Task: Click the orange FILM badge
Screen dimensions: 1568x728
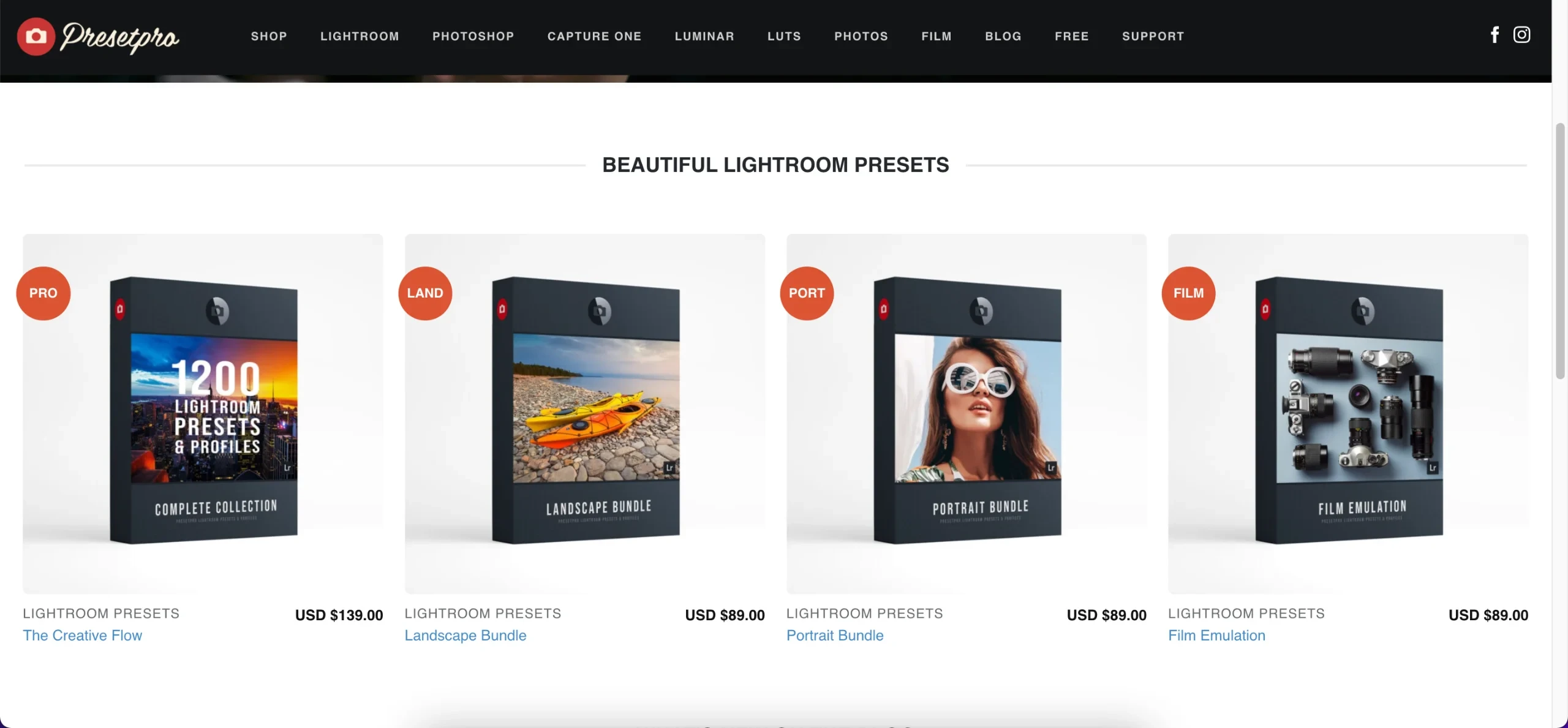Action: pyautogui.click(x=1188, y=293)
